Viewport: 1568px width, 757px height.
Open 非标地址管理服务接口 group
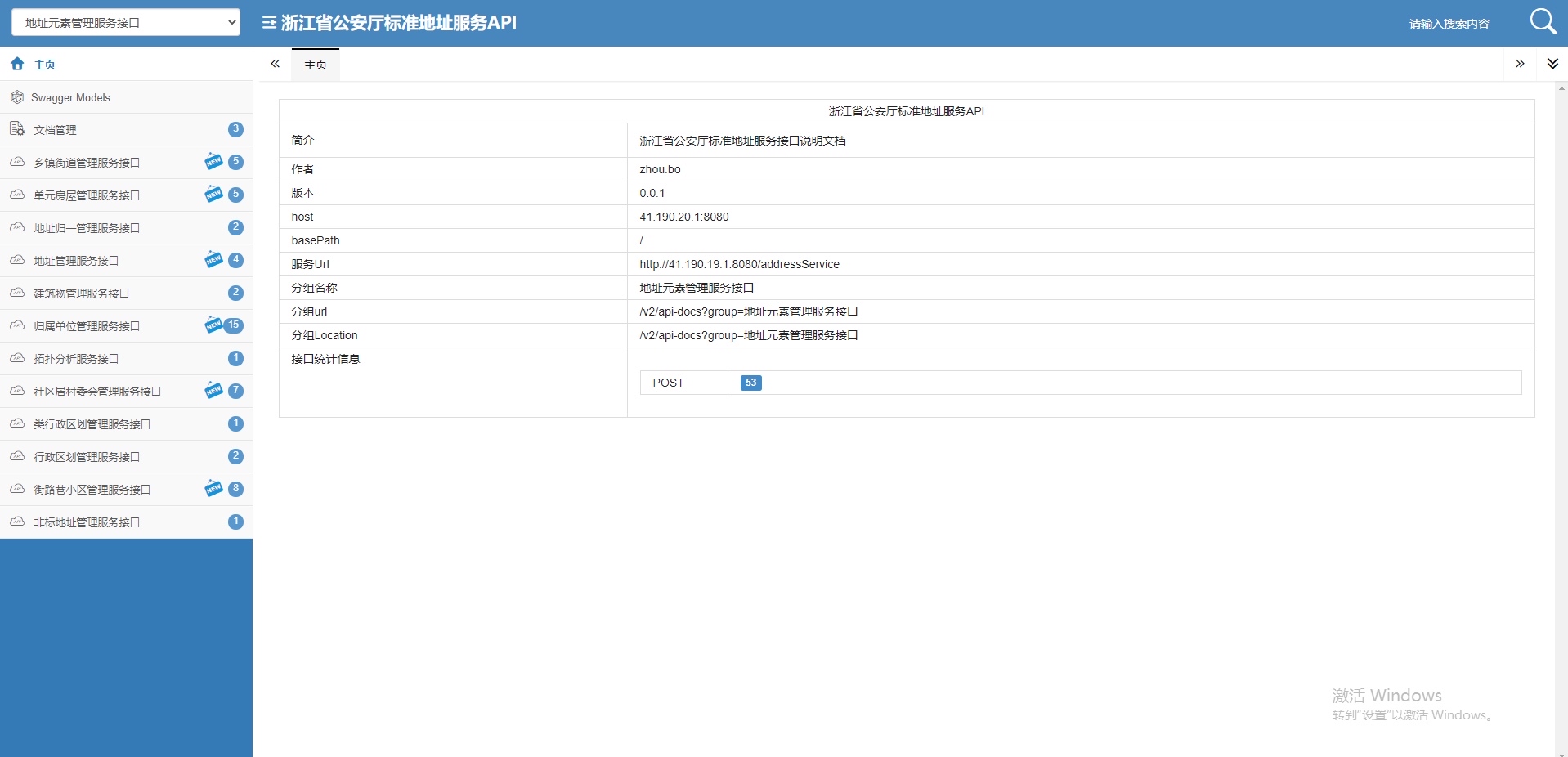[x=126, y=522]
